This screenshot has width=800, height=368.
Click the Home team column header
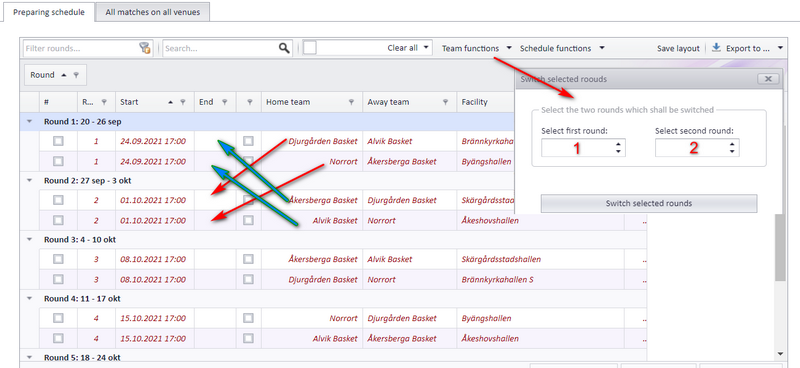click(x=312, y=102)
